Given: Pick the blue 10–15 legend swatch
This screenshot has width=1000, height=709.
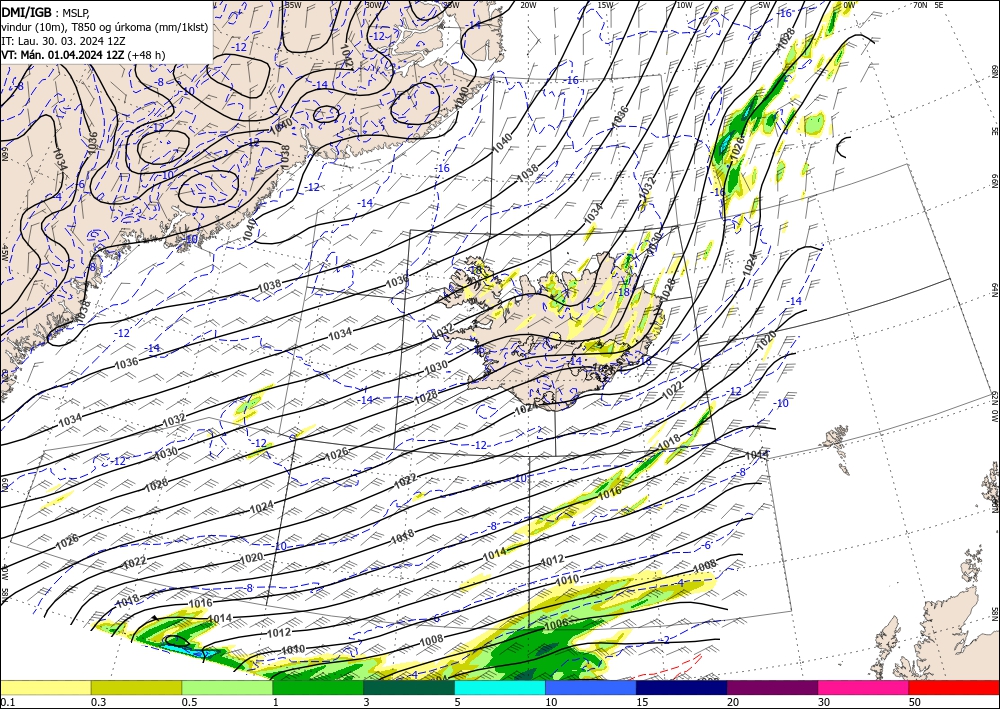Looking at the screenshot, I should (x=591, y=687).
